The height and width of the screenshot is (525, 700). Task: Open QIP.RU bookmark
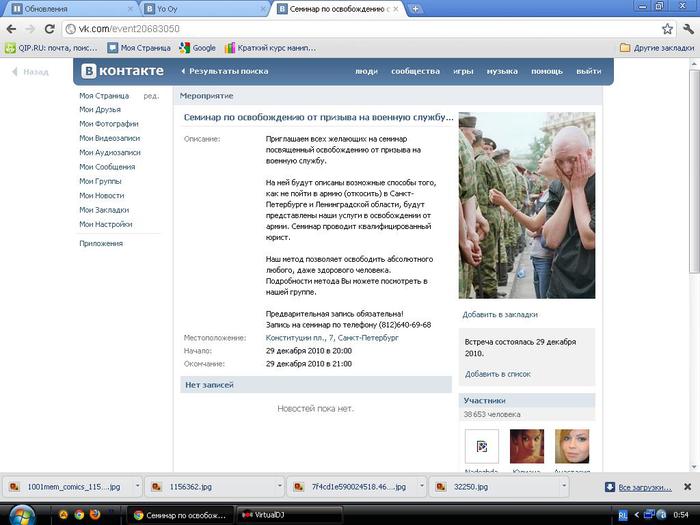point(51,48)
